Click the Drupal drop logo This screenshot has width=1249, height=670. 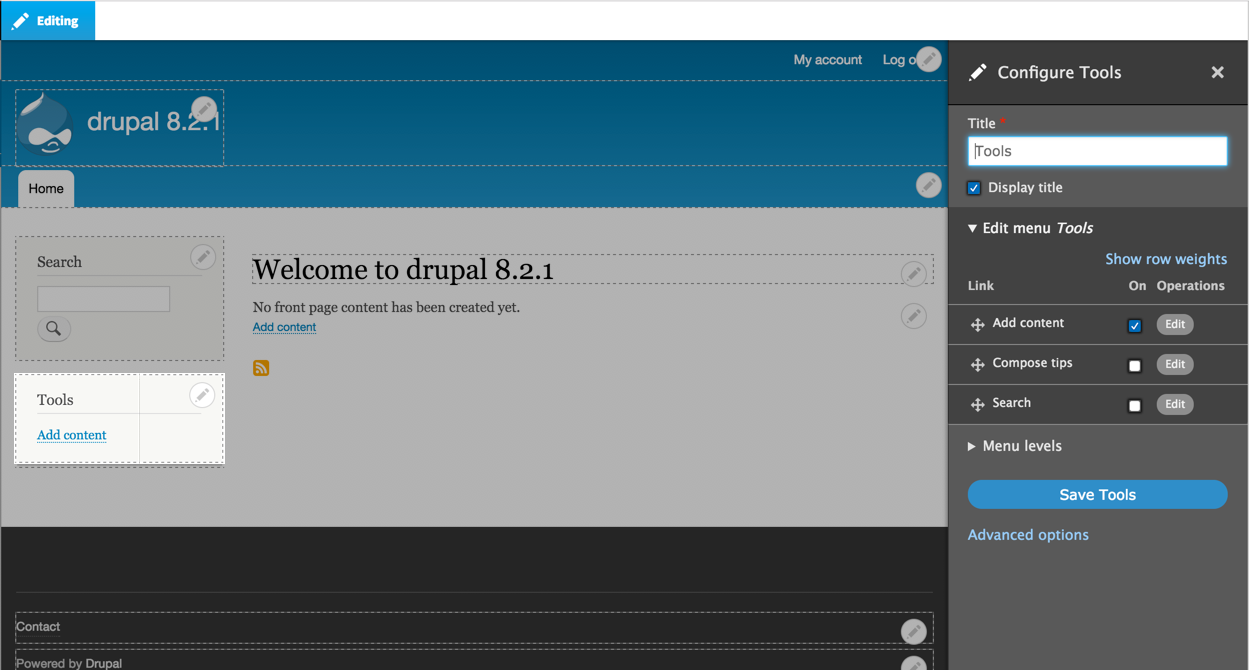point(45,124)
